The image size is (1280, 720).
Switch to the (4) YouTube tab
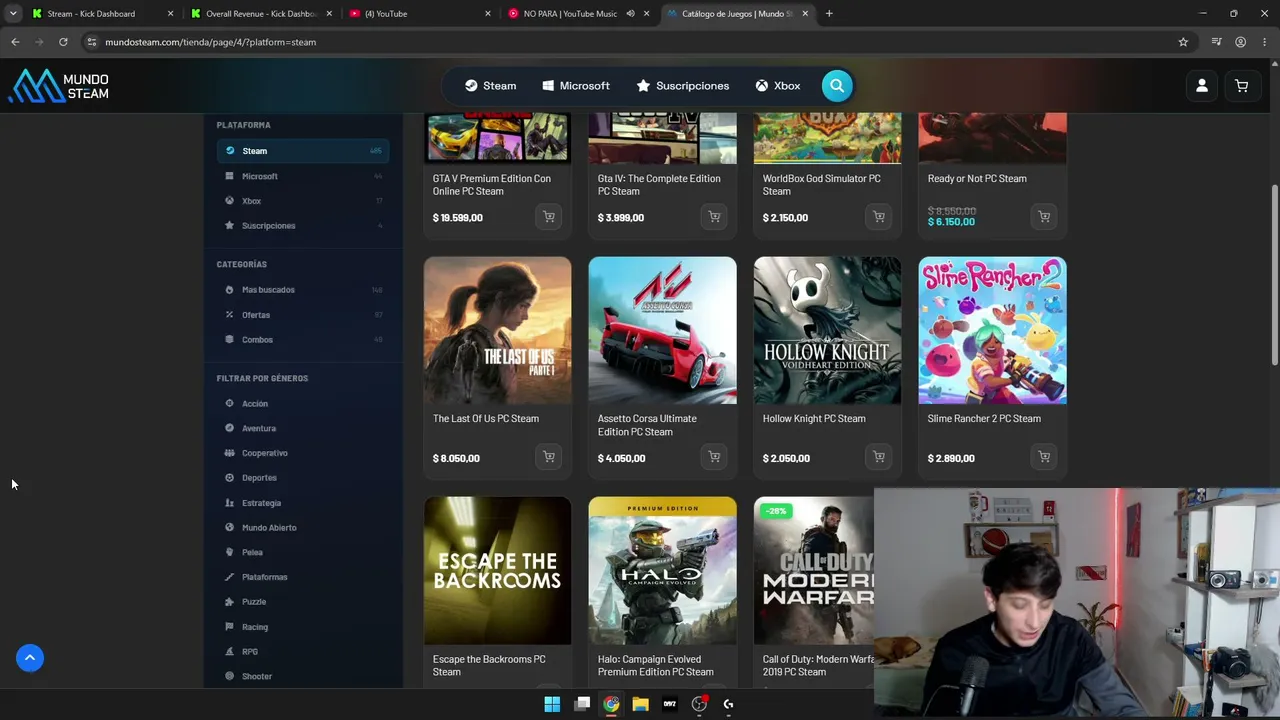(x=420, y=14)
